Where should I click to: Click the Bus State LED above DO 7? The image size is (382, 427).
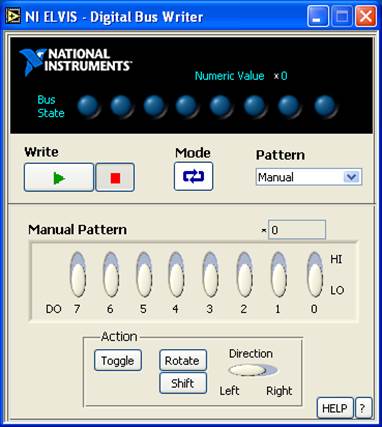click(x=89, y=106)
